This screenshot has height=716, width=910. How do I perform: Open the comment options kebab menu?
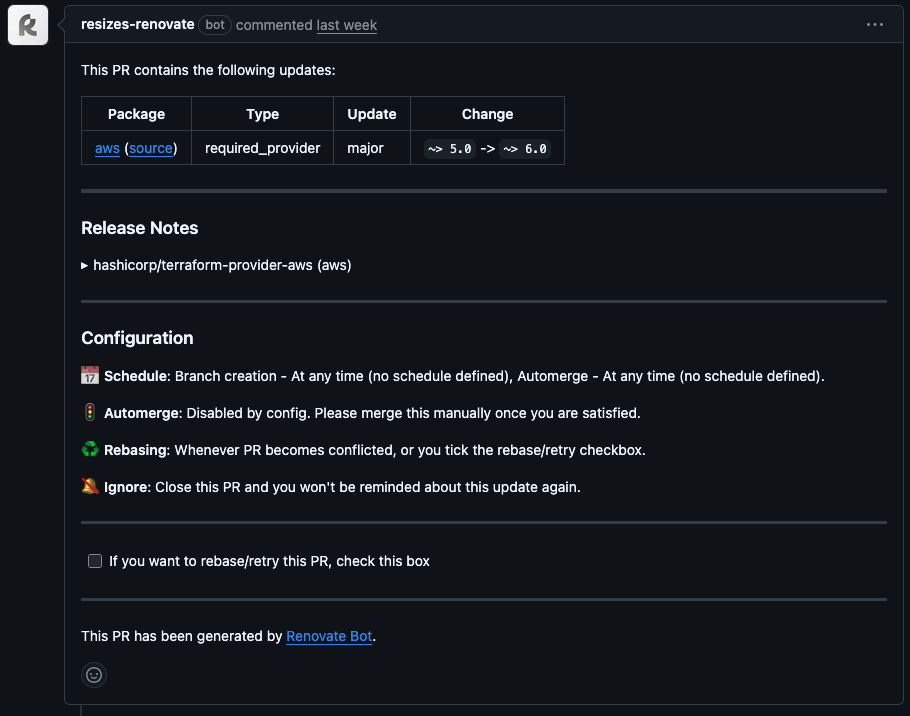tap(875, 24)
